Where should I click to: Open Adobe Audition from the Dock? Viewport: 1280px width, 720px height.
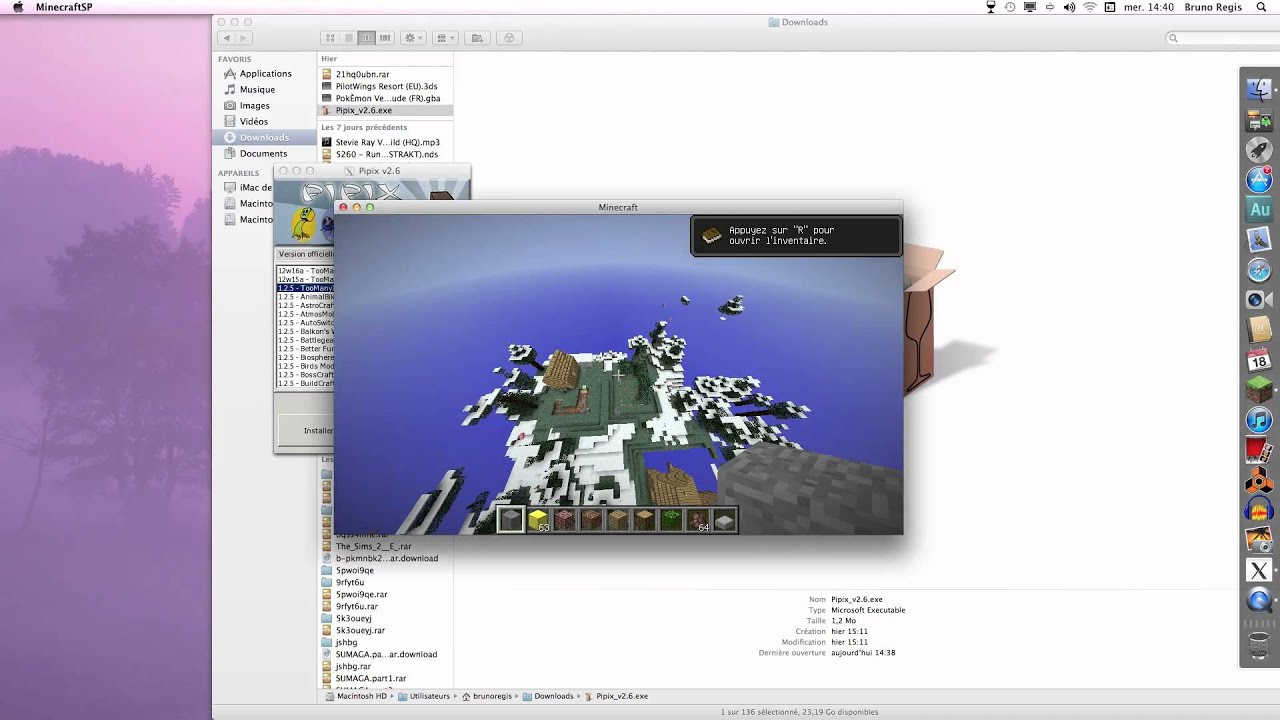point(1259,210)
